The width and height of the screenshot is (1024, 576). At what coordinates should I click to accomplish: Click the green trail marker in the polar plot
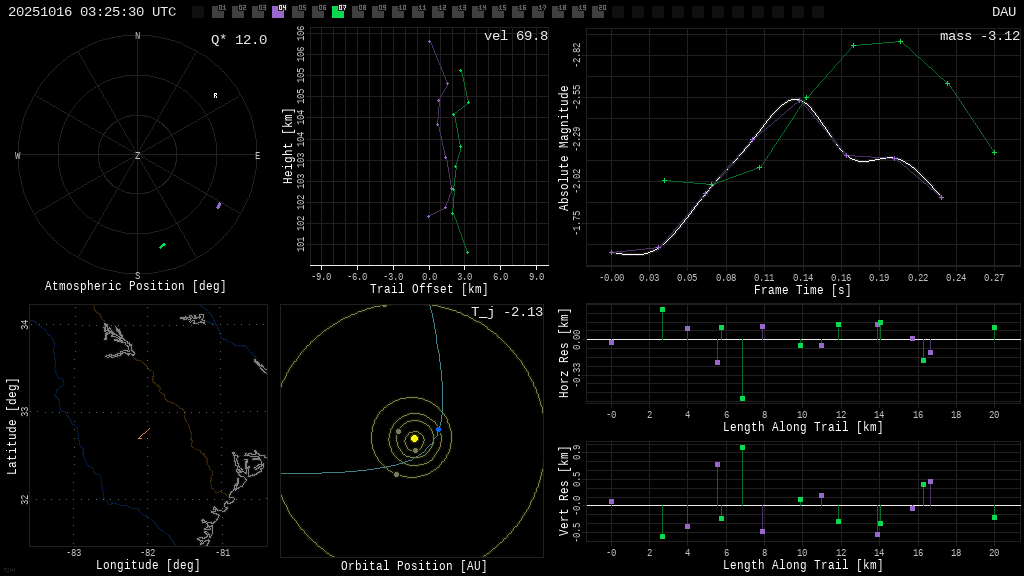point(162,246)
